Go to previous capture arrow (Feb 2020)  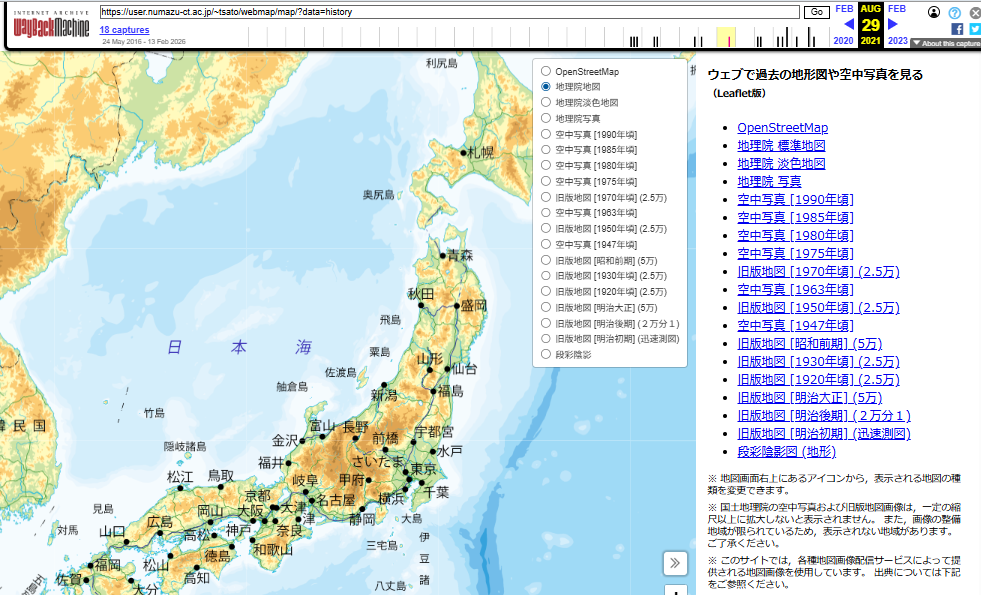coord(849,24)
